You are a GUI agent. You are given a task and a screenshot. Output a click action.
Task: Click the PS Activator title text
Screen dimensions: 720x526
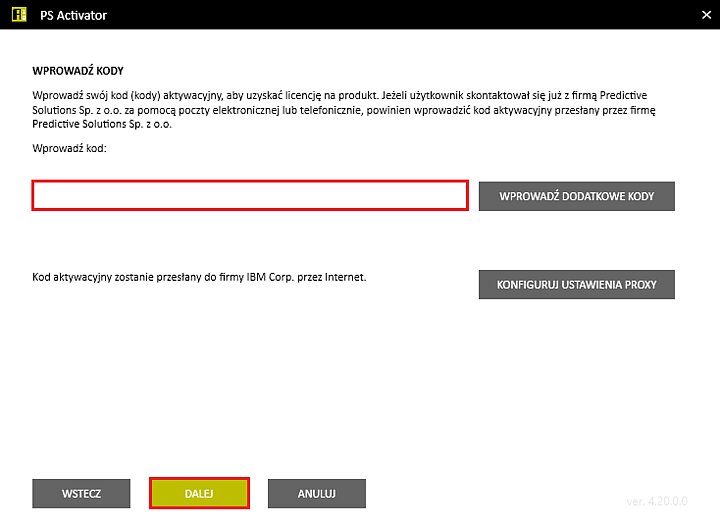[73, 15]
